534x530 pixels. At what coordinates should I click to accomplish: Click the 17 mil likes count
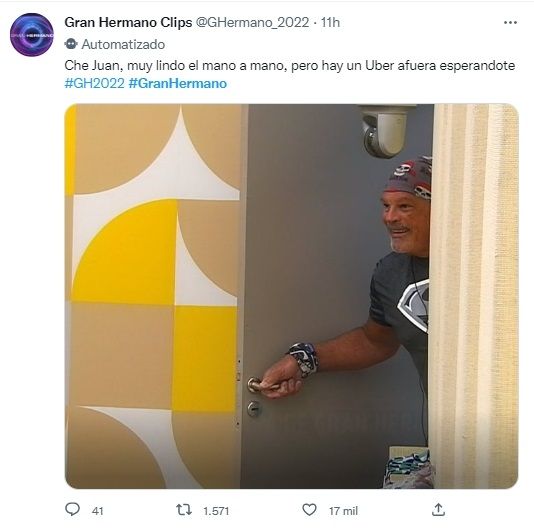[x=343, y=511]
